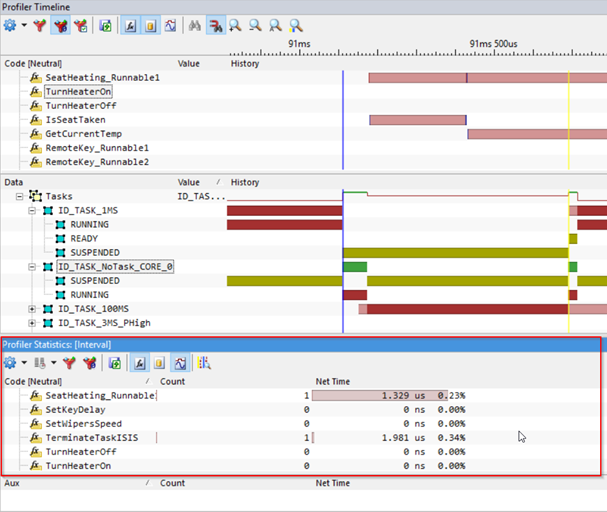The width and height of the screenshot is (607, 512).
Task: Expand the ID_TASK_3MS_PHigh node
Action: [x=32, y=323]
